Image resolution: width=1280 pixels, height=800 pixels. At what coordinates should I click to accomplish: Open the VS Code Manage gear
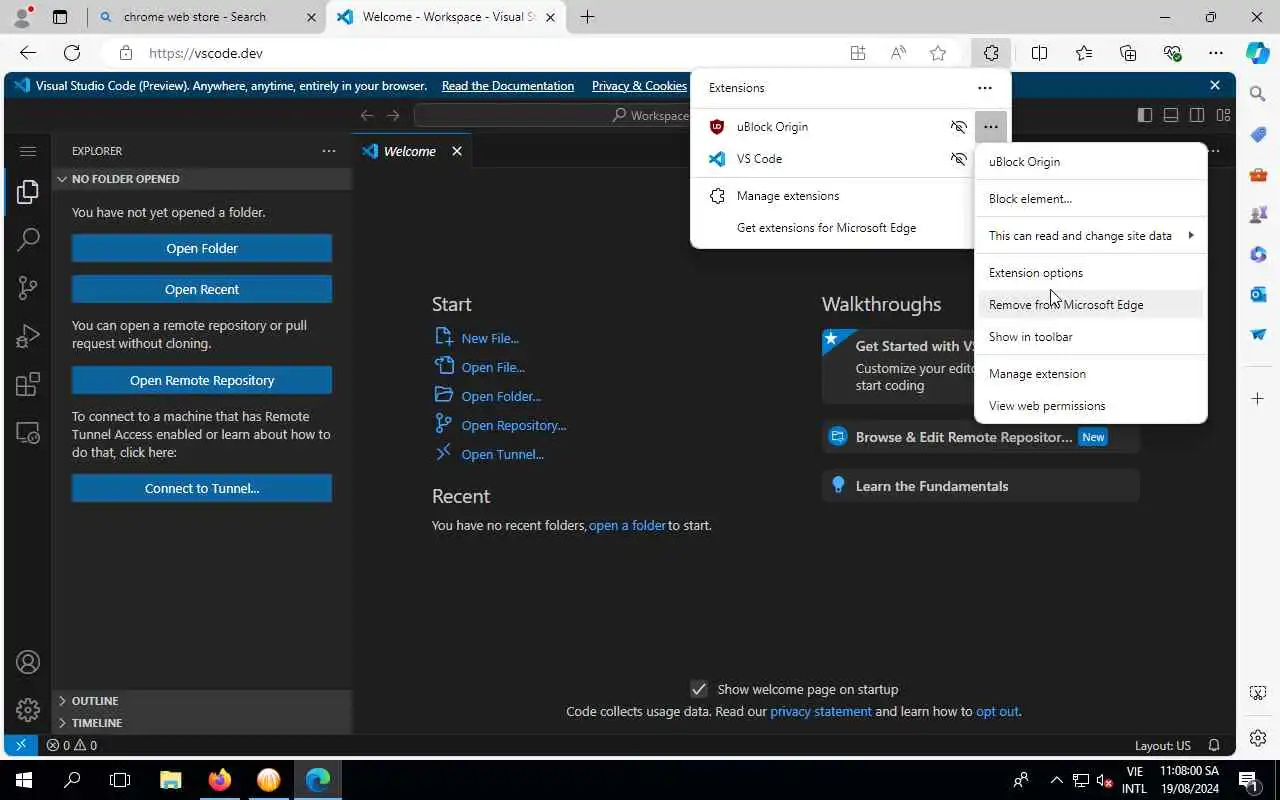28,710
